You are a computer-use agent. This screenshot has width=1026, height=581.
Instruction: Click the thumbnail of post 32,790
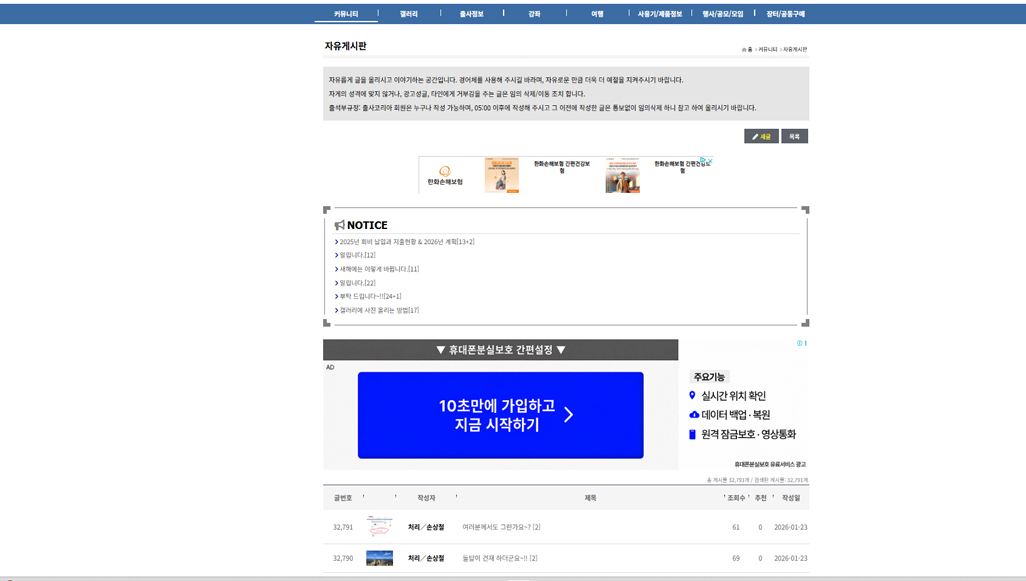coord(379,558)
